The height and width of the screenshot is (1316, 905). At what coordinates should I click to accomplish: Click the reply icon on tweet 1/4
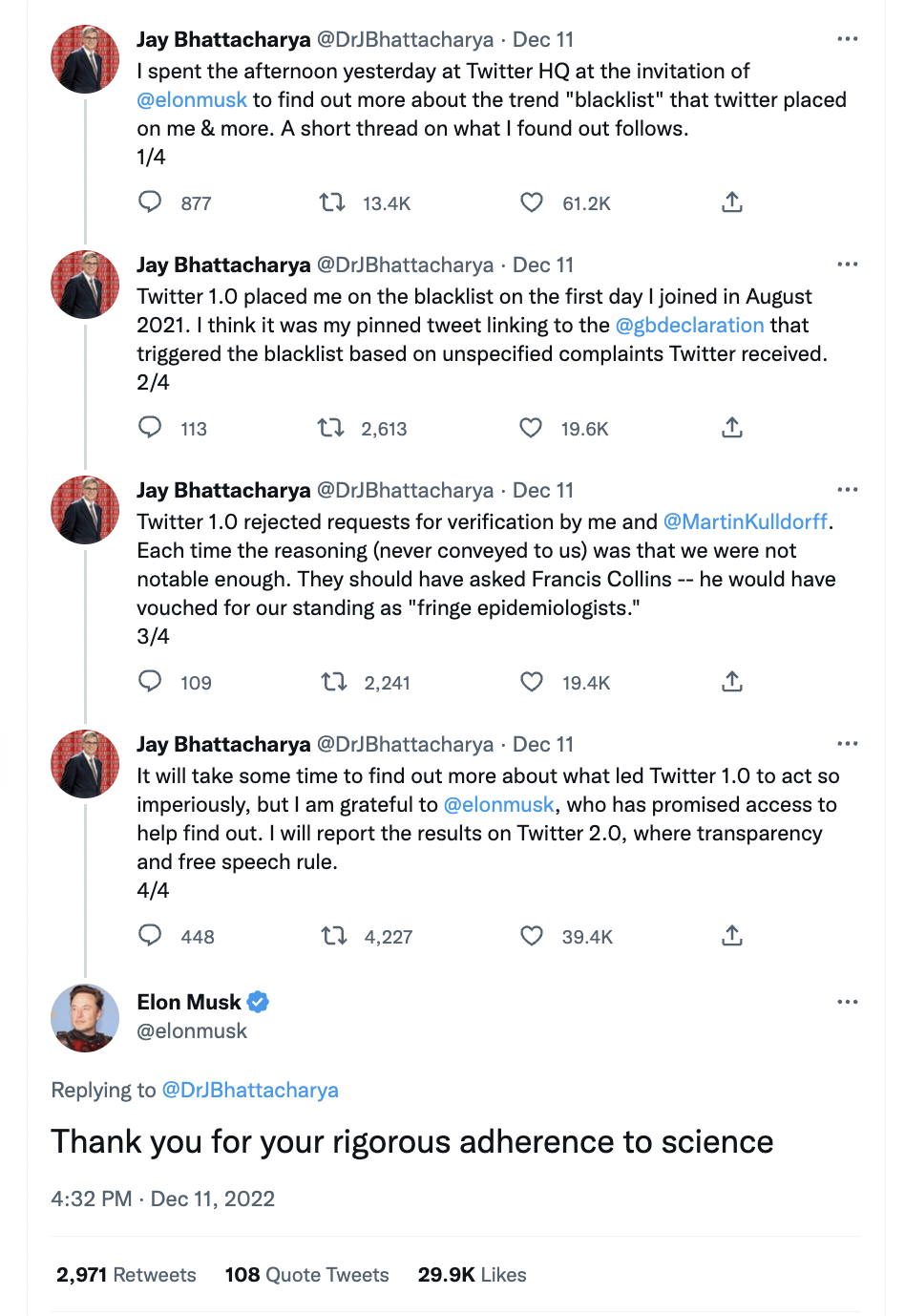pos(150,202)
